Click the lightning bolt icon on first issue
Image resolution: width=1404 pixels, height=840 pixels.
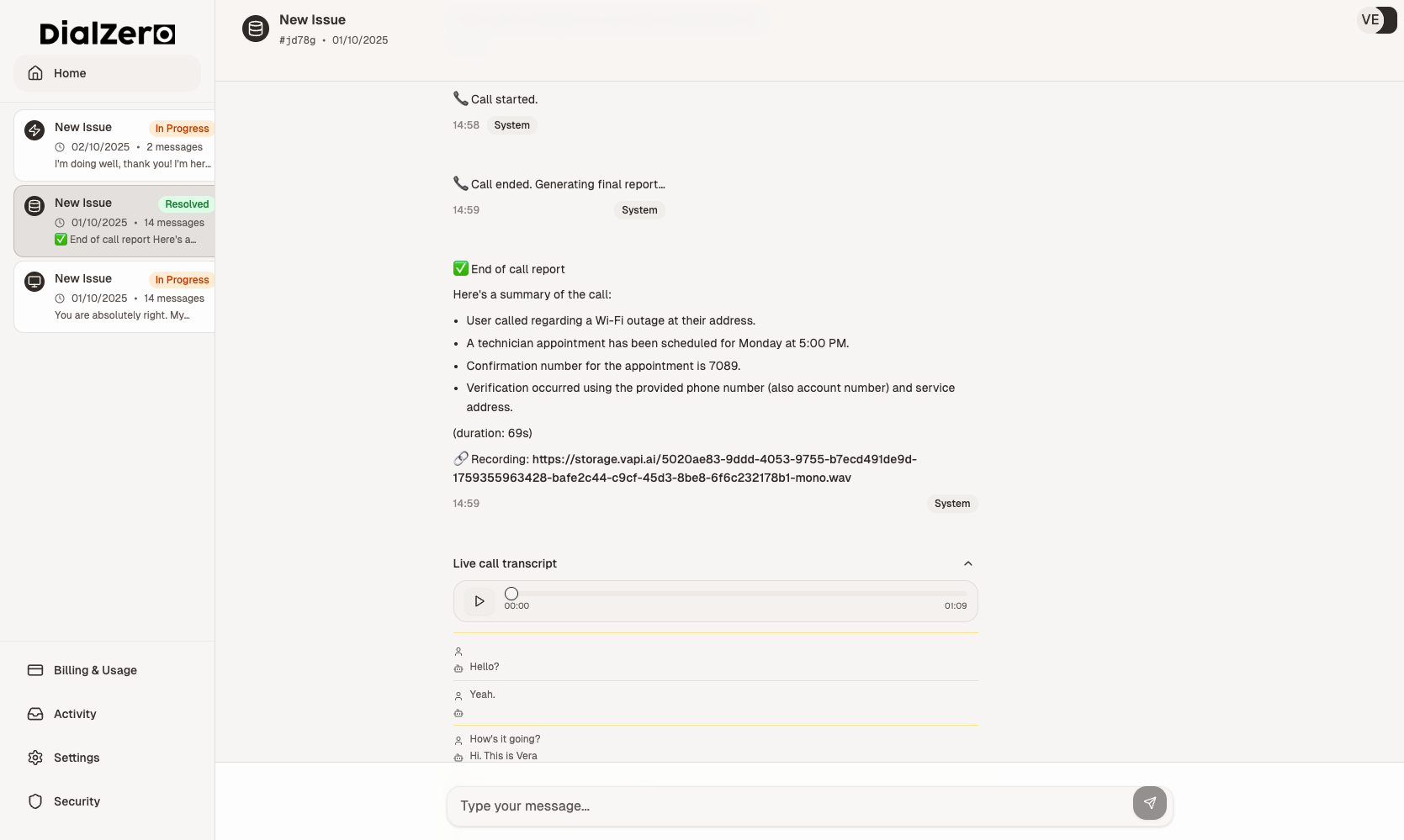pos(34,130)
